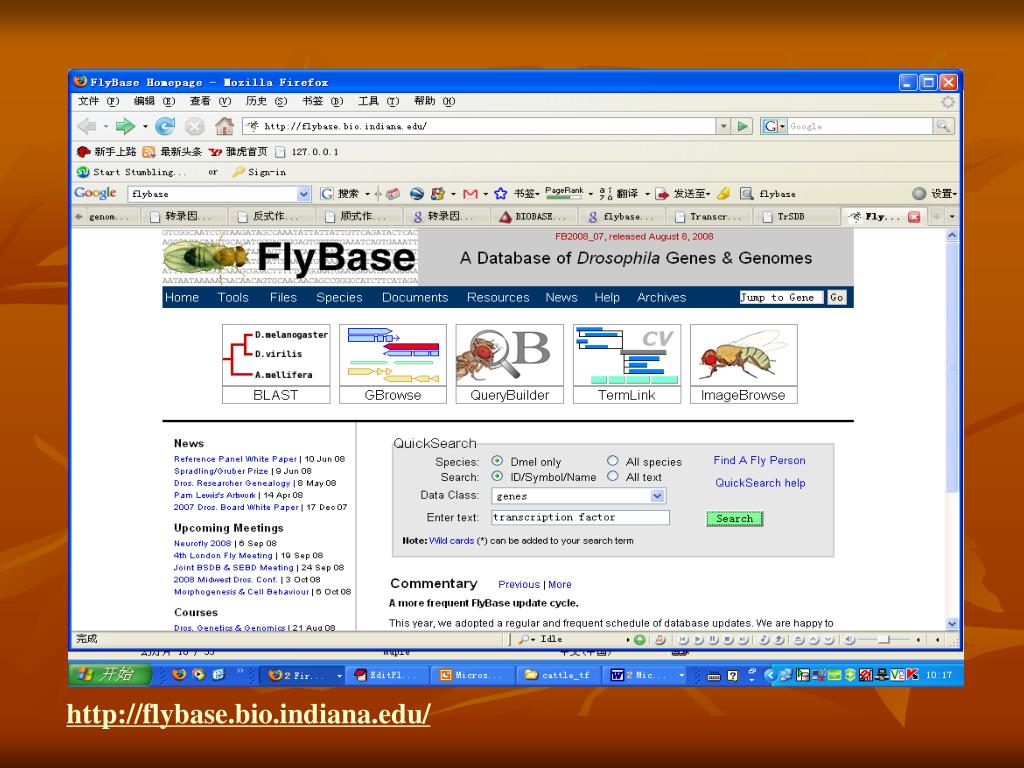Click the green Search button in QuickSearch
Screen dimensions: 1024x768
point(734,519)
